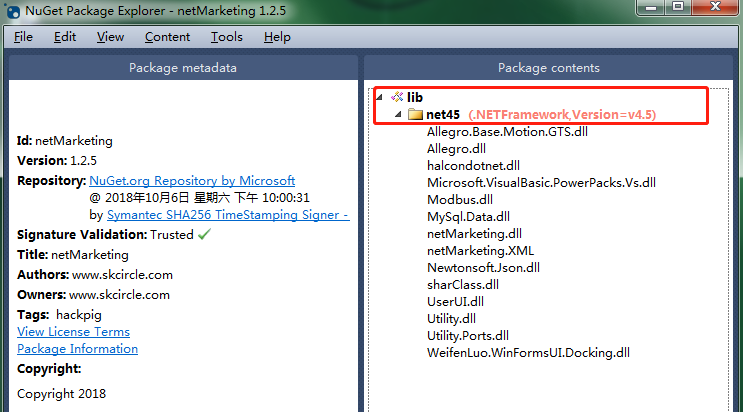Click the Package contents panel header

(549, 68)
